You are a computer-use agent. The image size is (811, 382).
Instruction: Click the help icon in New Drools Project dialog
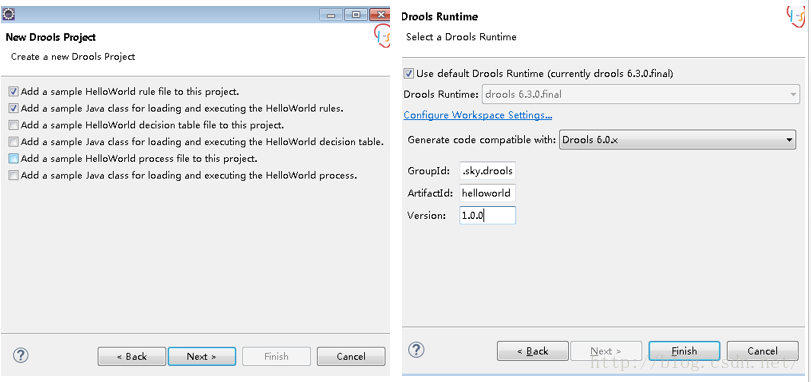20,356
